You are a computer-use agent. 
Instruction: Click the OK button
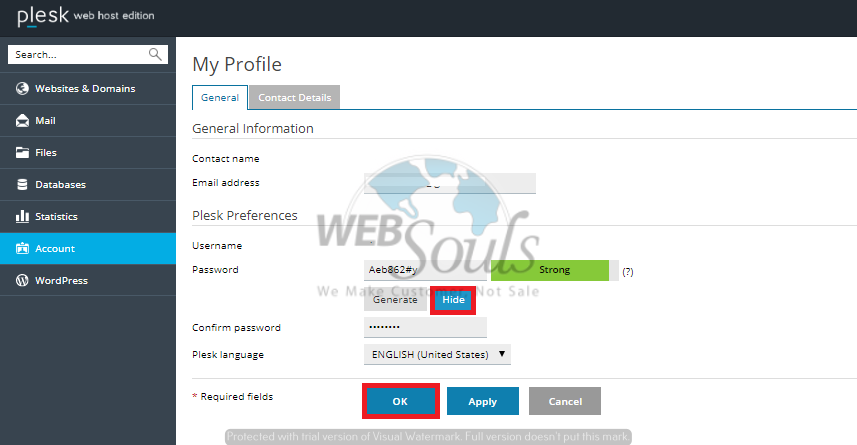coord(400,401)
